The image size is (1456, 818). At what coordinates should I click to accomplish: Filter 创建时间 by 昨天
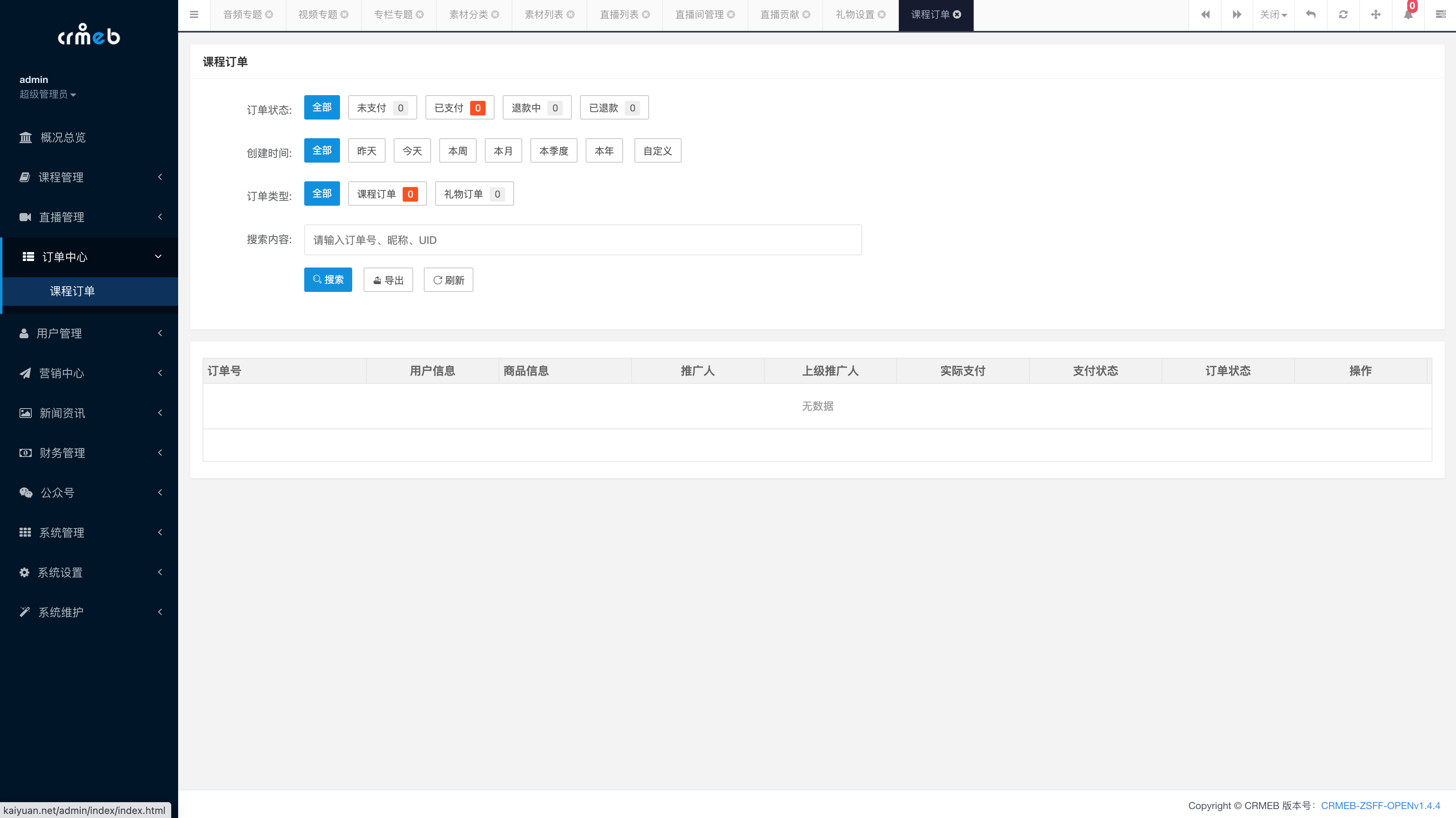[367, 150]
